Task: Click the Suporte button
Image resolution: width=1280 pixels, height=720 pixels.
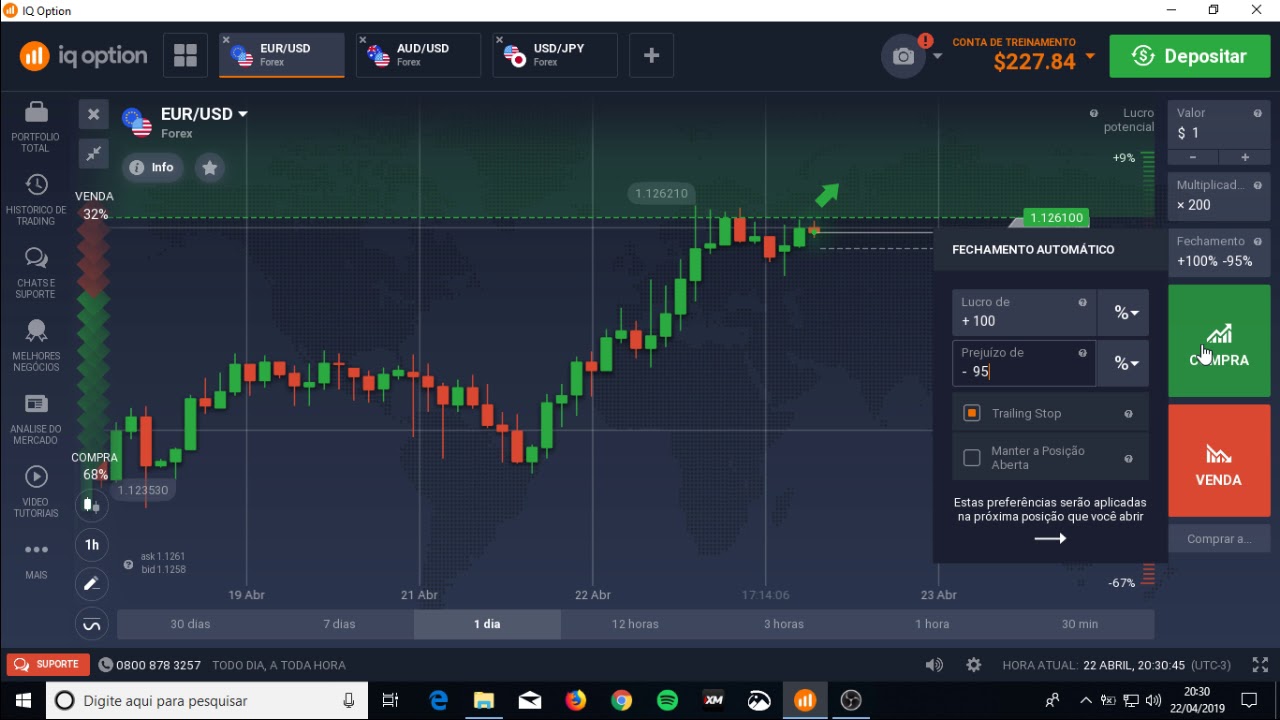Action: click(46, 665)
